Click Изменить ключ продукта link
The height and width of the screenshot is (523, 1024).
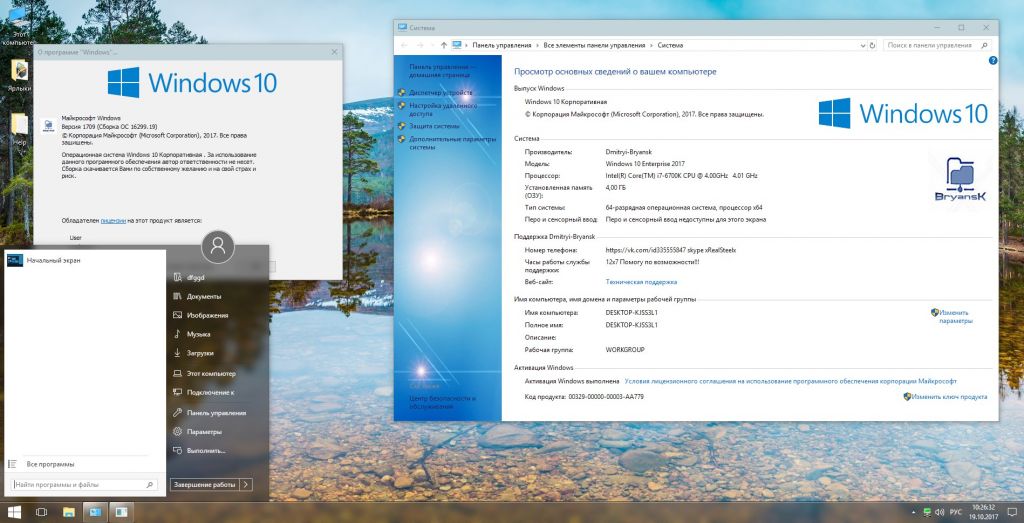pyautogui.click(x=950, y=396)
